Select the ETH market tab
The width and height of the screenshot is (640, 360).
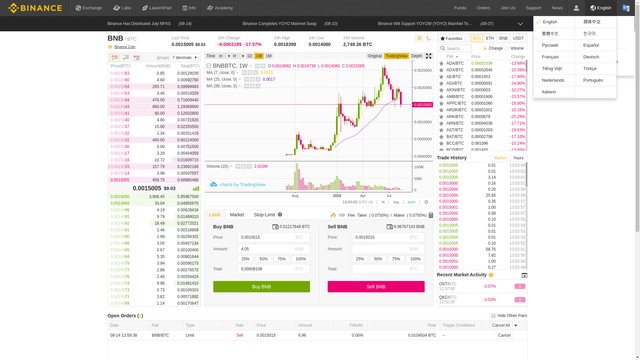click(490, 38)
